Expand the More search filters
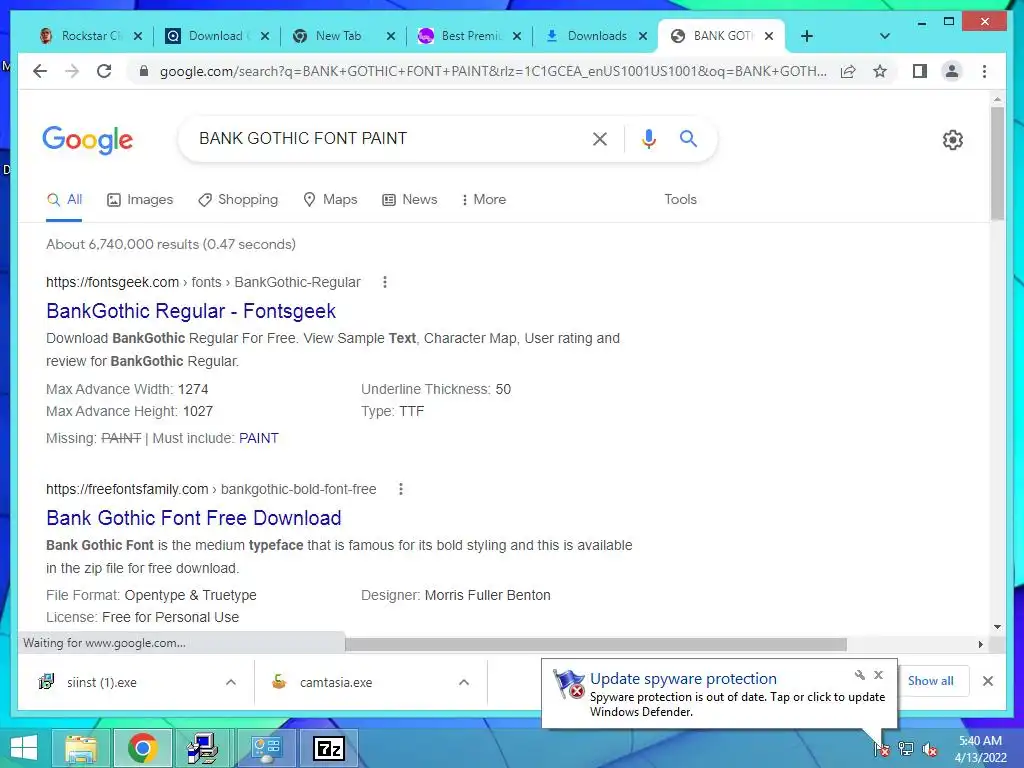Image resolution: width=1024 pixels, height=768 pixels. click(484, 199)
